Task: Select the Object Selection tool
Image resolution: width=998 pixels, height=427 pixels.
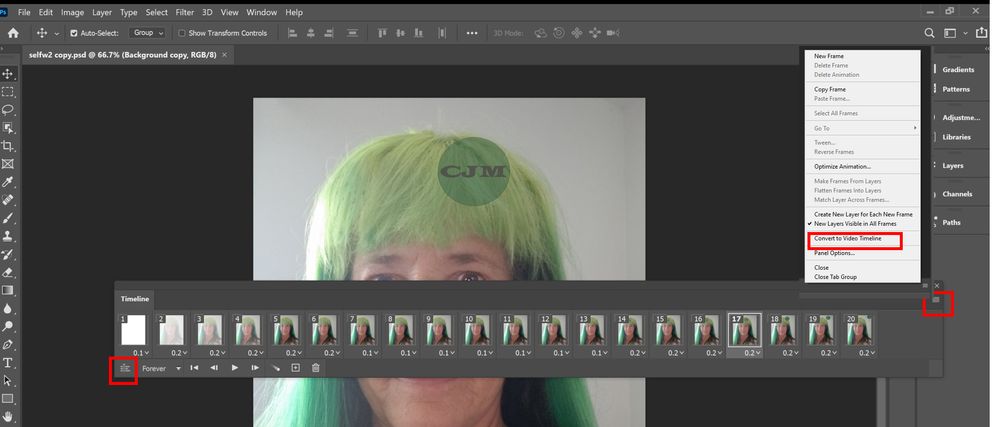Action: pos(8,128)
